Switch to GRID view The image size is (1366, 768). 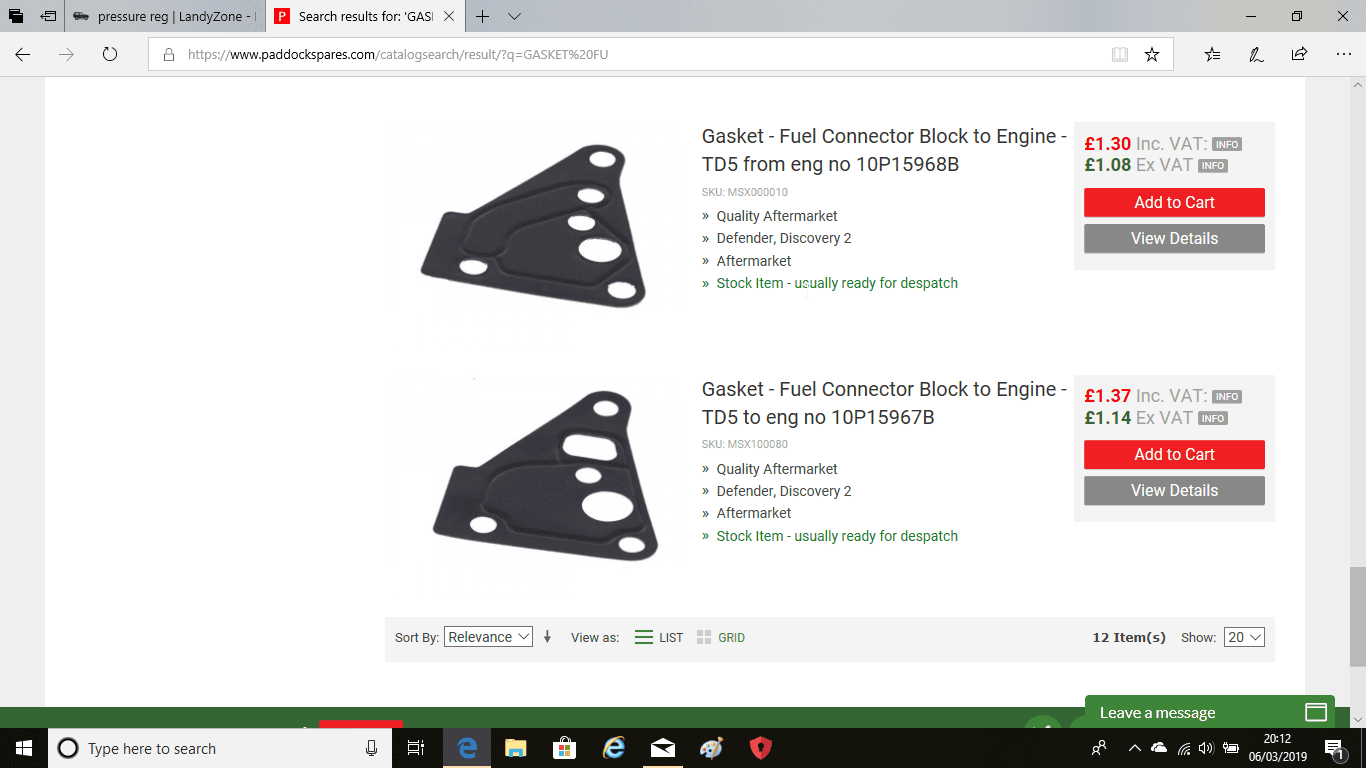click(721, 637)
